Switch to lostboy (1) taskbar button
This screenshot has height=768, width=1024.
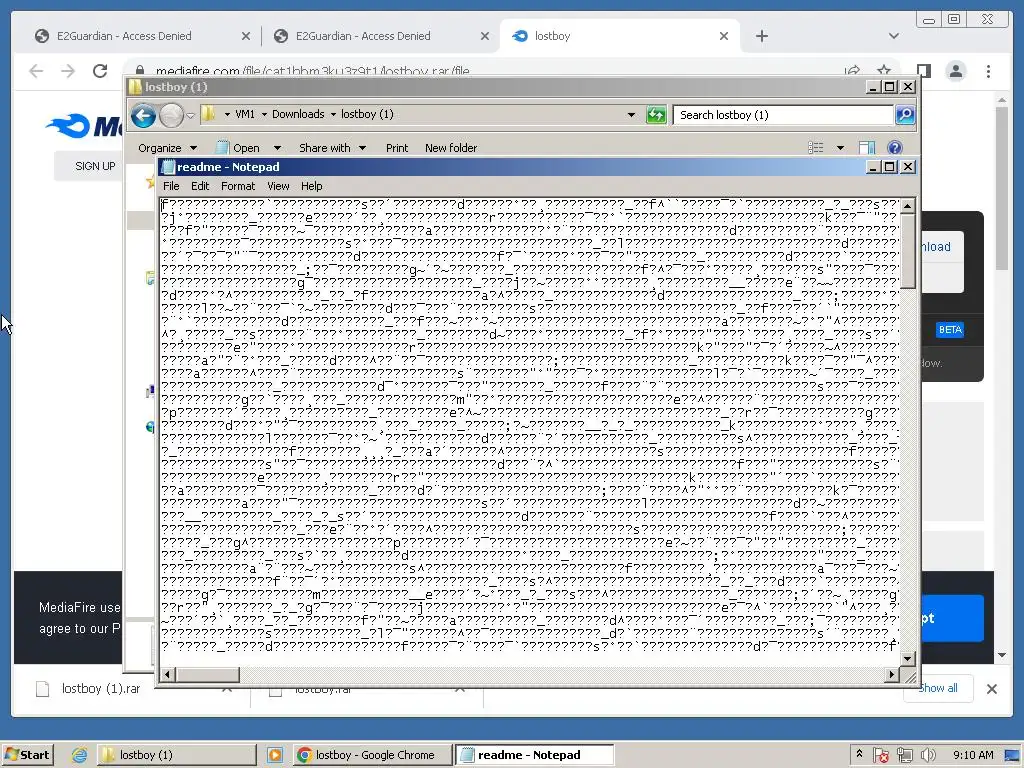[x=177, y=755]
